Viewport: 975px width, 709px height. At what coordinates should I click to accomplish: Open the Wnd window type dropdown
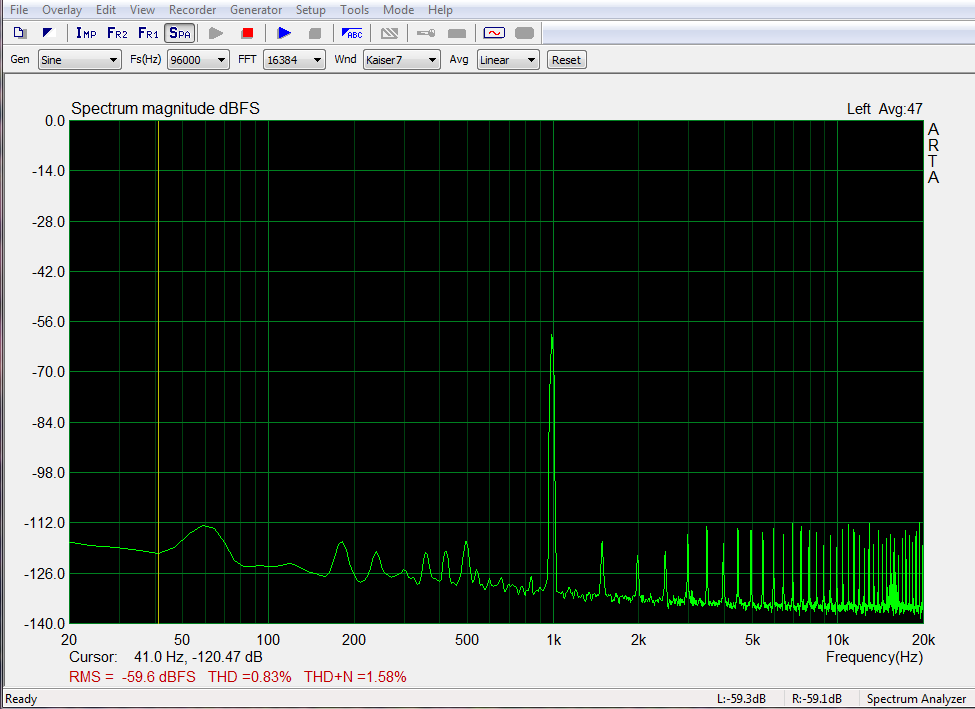(402, 60)
